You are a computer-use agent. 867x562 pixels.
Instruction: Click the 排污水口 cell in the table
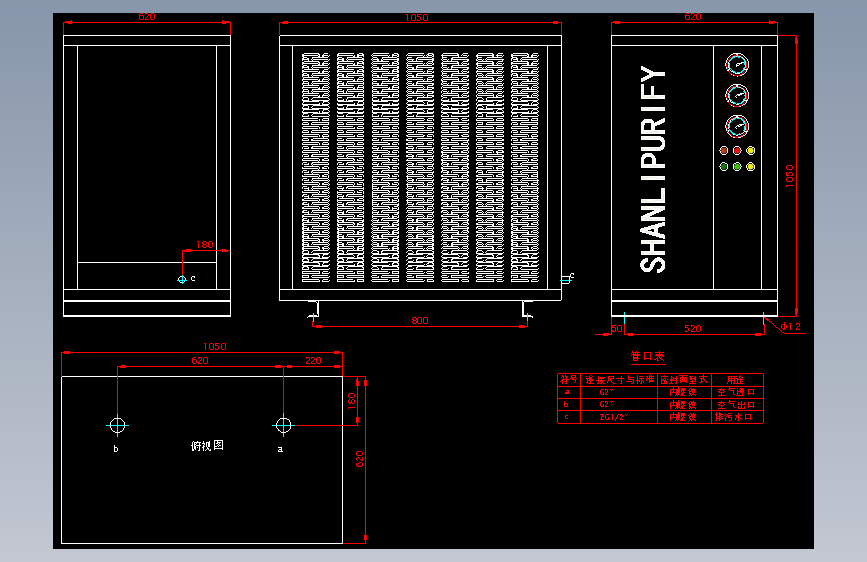coord(737,417)
